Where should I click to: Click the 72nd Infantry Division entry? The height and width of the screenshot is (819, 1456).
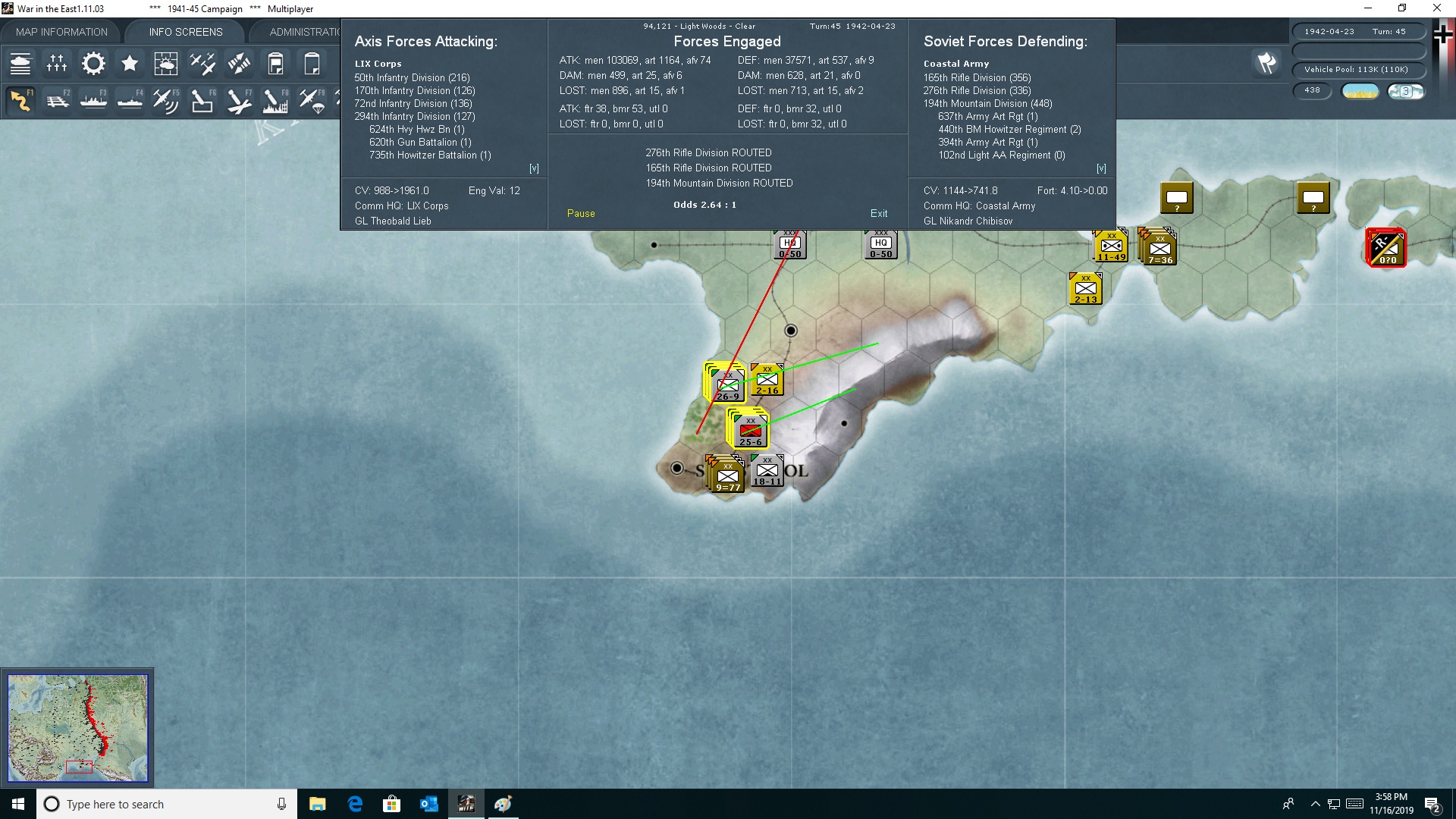(413, 103)
